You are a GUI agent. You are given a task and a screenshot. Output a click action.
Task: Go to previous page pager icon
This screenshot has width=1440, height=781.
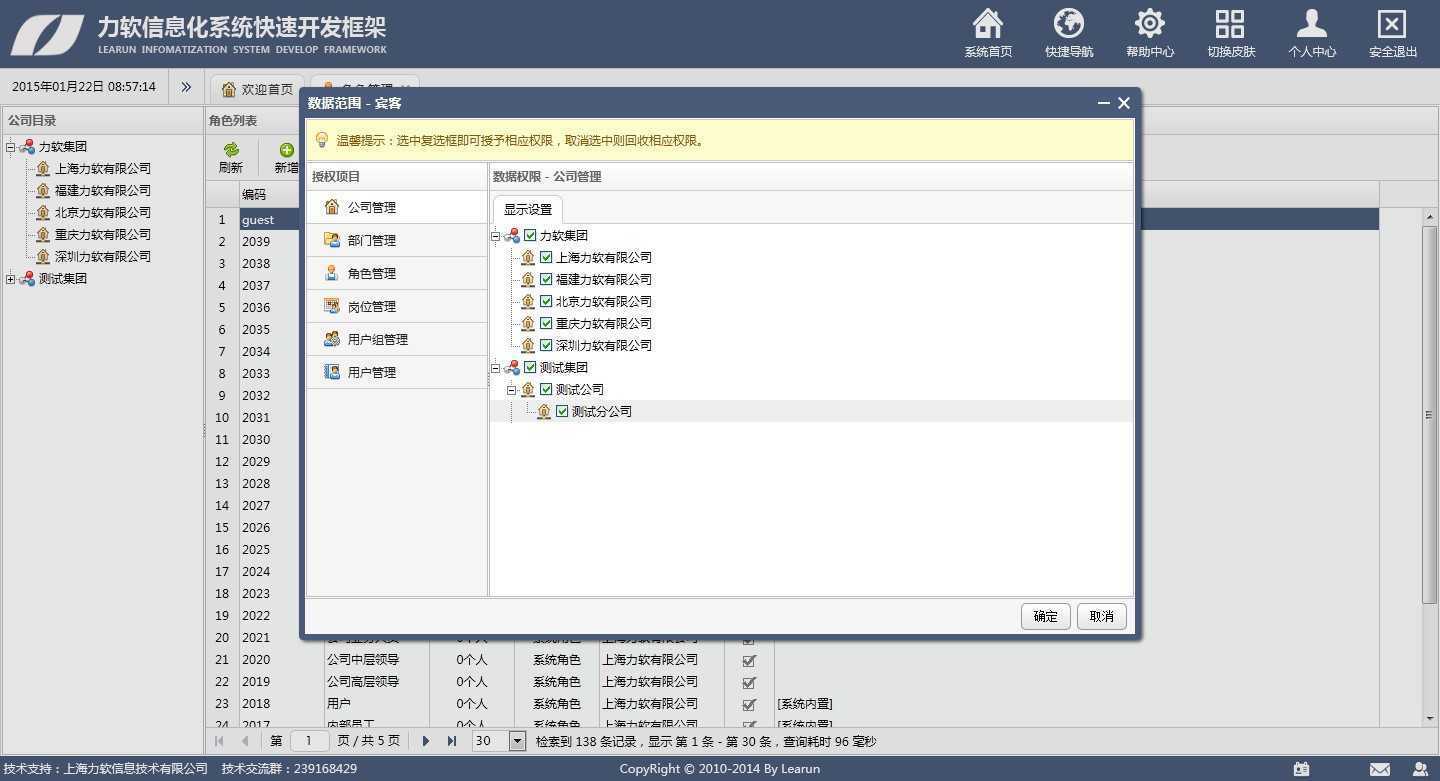[x=245, y=741]
